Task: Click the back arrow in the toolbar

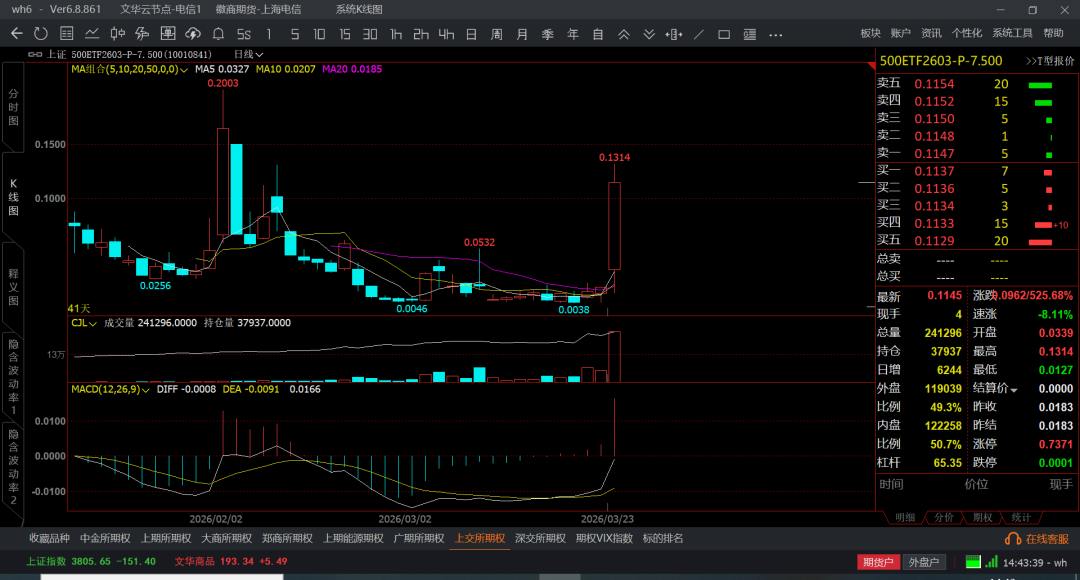Action: point(16,33)
